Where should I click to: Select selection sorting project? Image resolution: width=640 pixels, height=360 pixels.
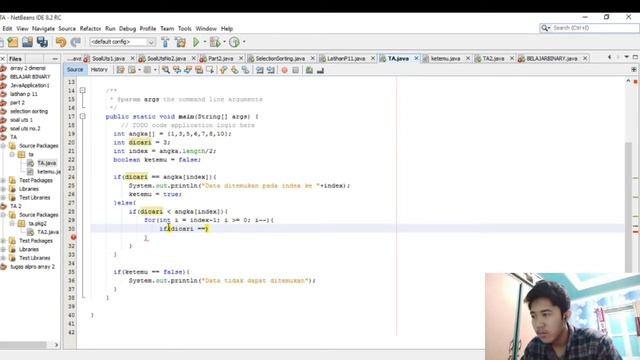[29, 111]
